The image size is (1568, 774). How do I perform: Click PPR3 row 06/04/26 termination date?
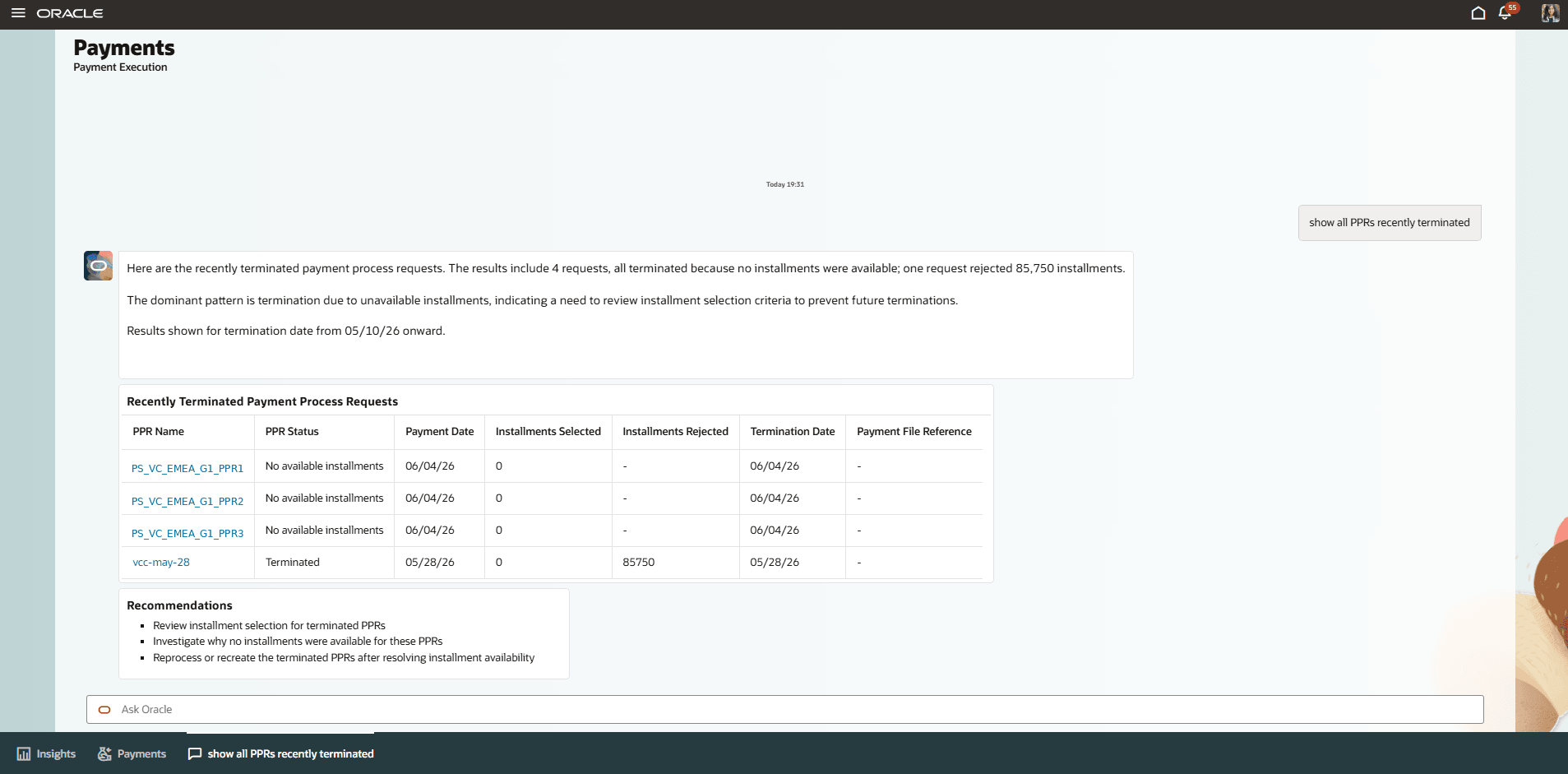pos(775,531)
